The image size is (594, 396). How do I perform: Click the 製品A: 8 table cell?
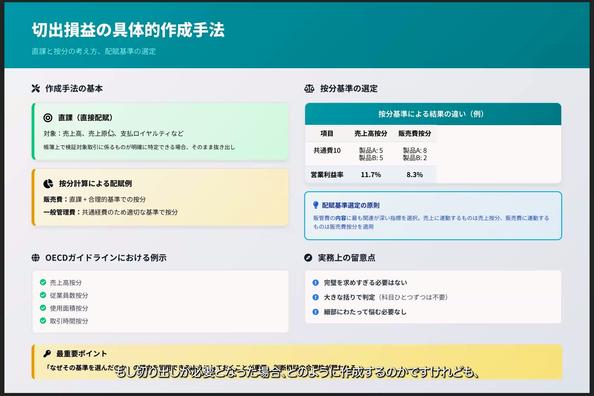coord(415,150)
